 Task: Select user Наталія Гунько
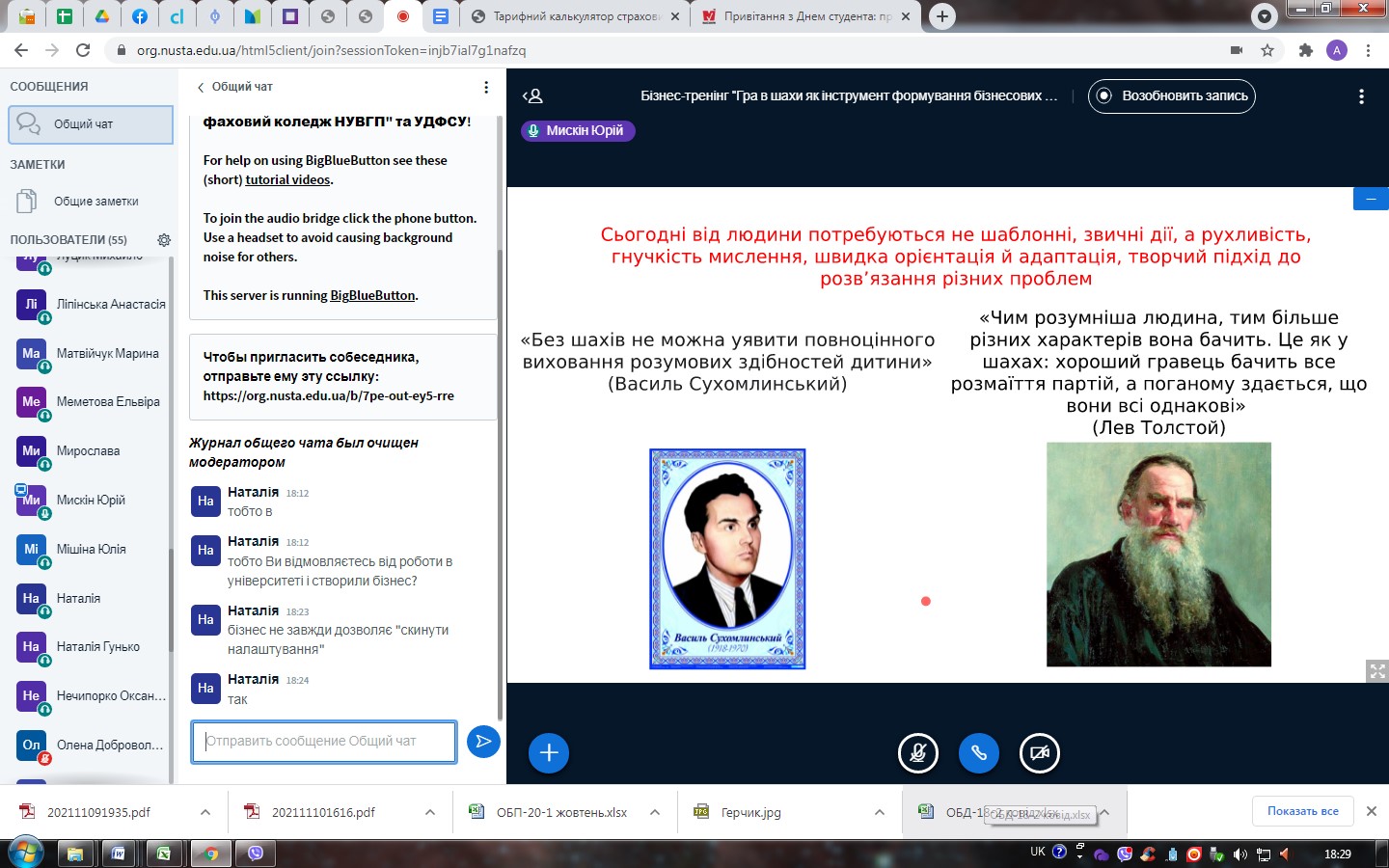click(x=92, y=646)
